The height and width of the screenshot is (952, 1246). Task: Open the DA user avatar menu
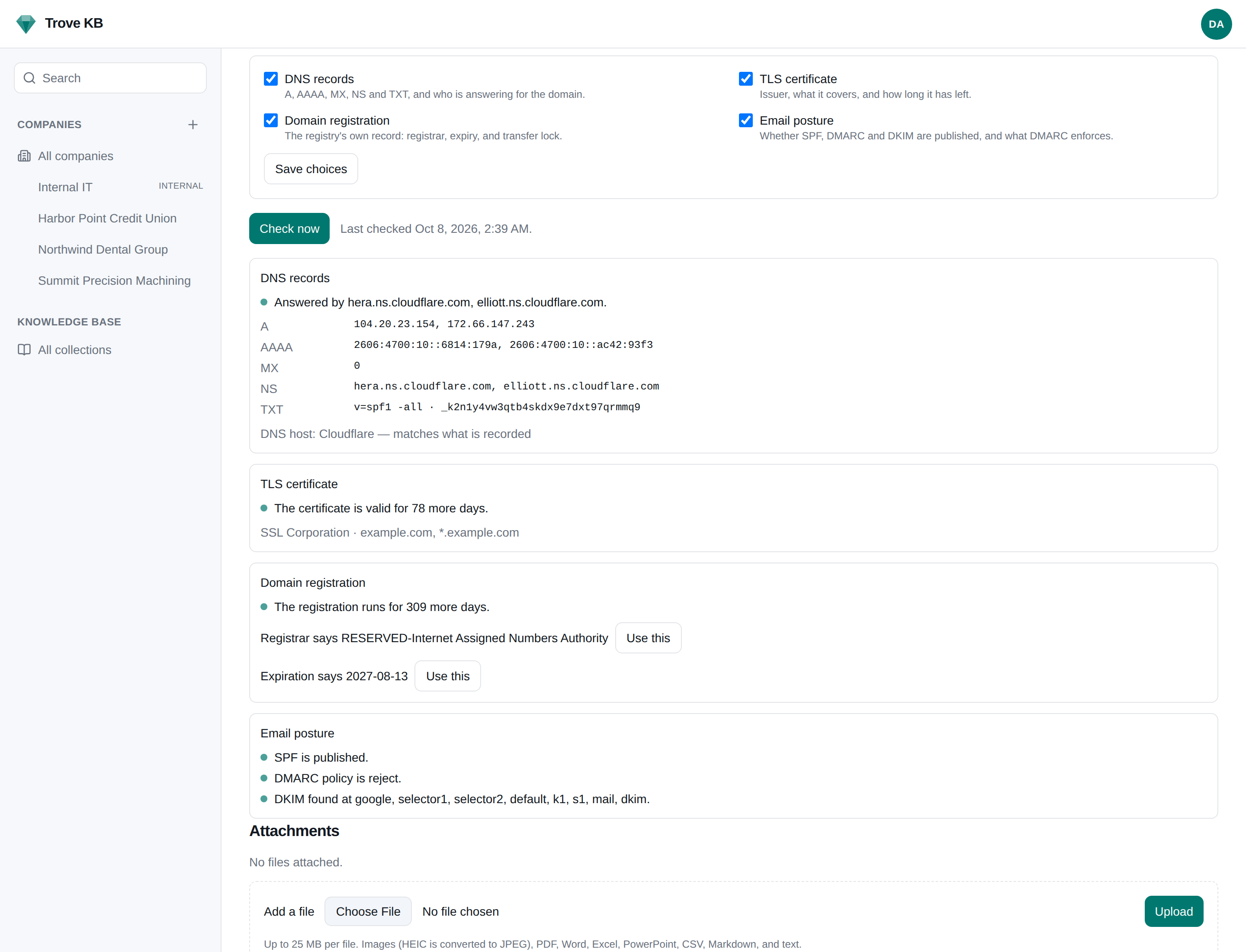pyautogui.click(x=1216, y=24)
